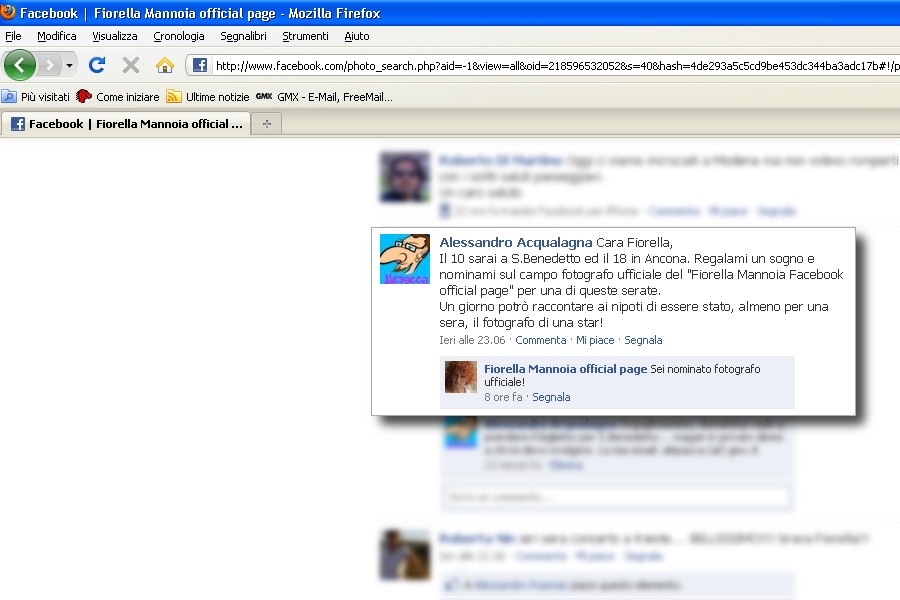Open the Strumenti menu
The image size is (900, 600).
pos(305,36)
